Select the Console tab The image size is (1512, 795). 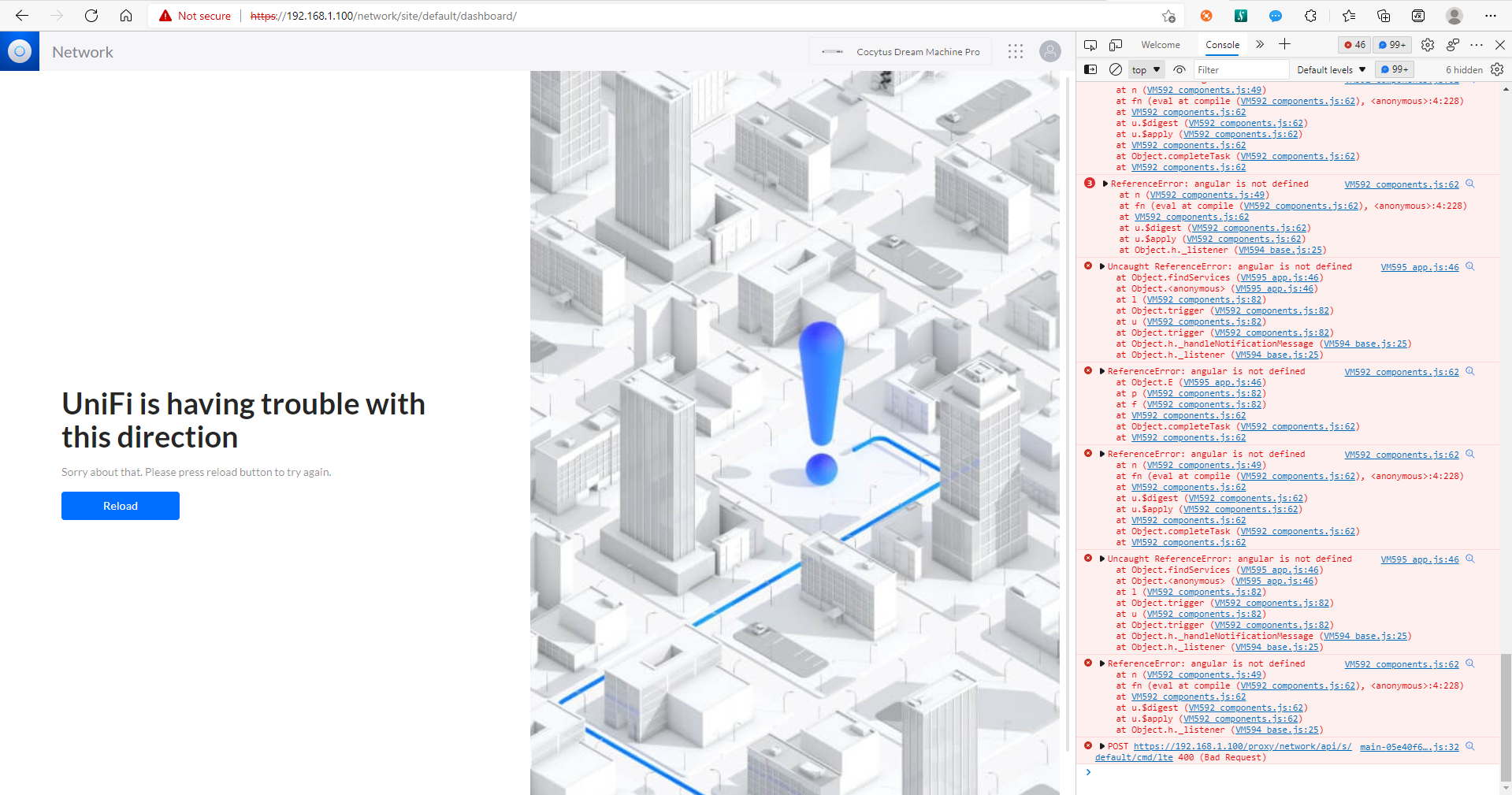point(1222,45)
